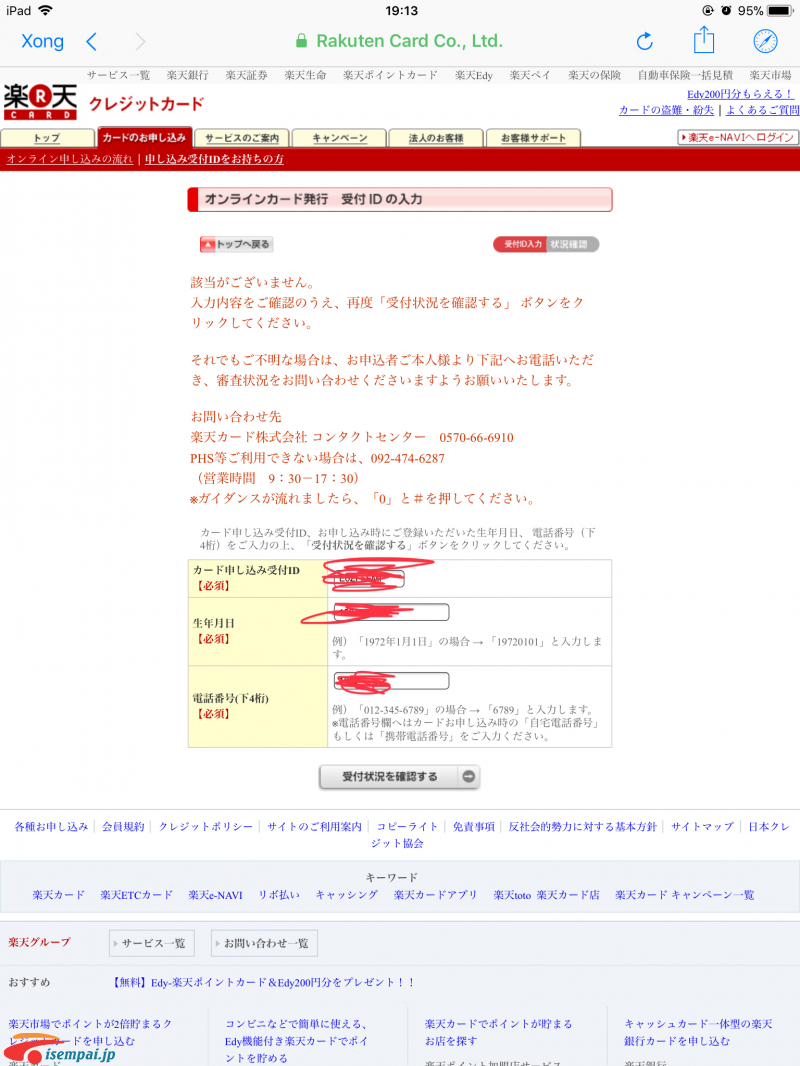800x1066 pixels.
Task: Open オンライン申し込みの流れ link
Action: [x=69, y=159]
